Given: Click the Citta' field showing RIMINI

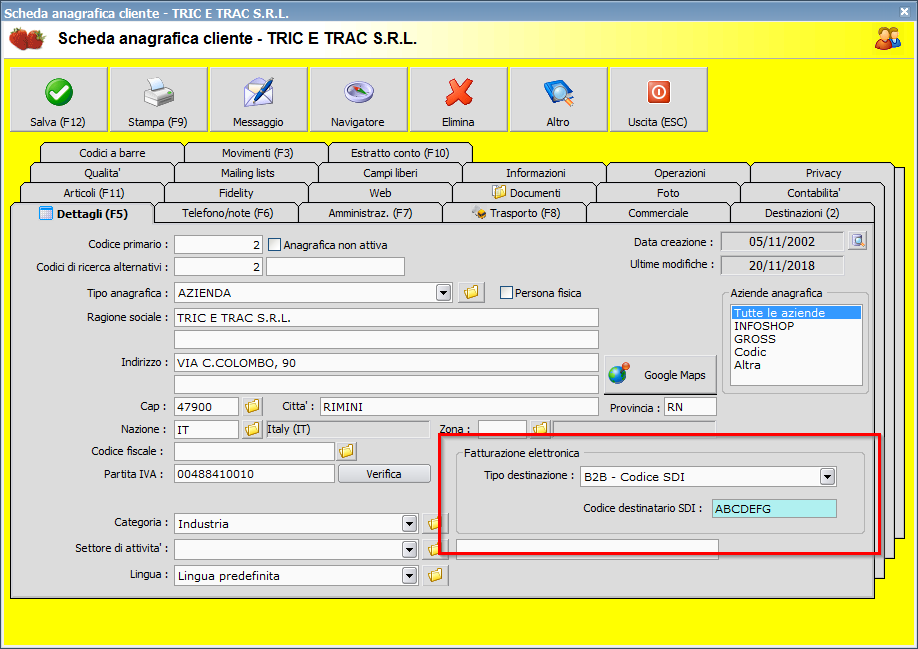Looking at the screenshot, I should (x=459, y=407).
